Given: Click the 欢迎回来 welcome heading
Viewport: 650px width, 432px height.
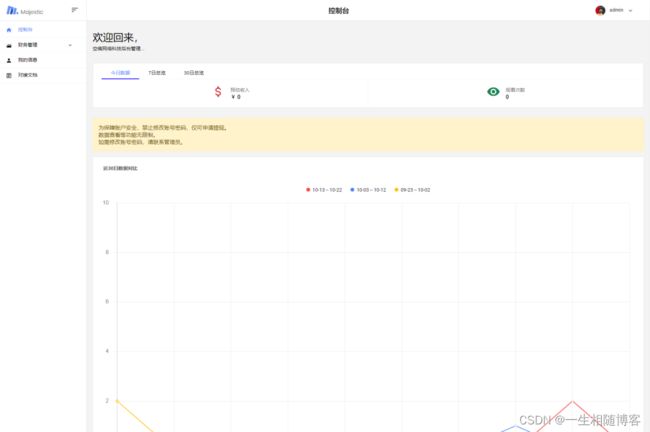Looking at the screenshot, I should coord(115,37).
